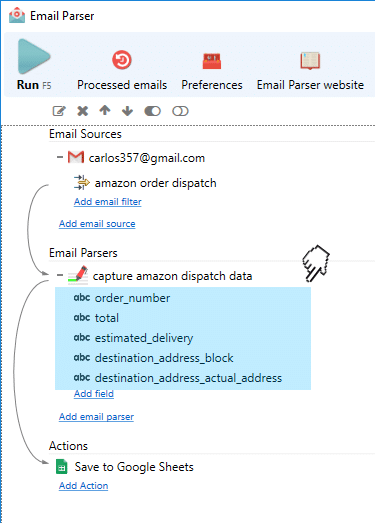Click the abc icon next to estimated_delivery

tap(82, 337)
